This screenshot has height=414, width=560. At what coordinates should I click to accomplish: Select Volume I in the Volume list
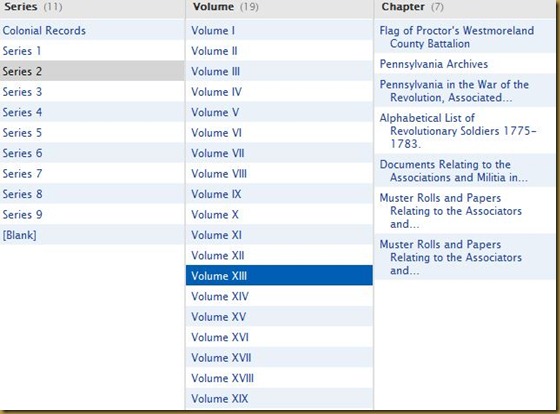(x=279, y=30)
